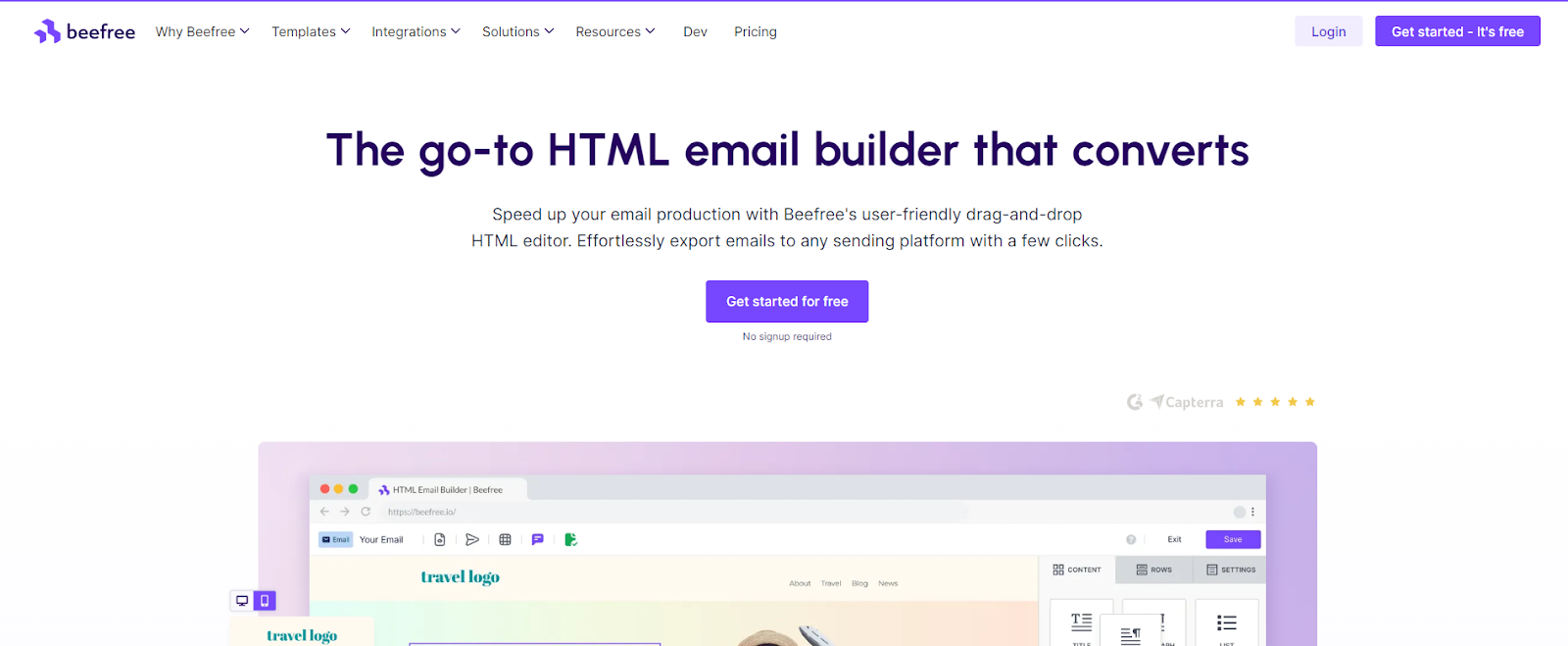This screenshot has height=646, width=1568.
Task: Click the send test paper-plane icon
Action: tap(472, 539)
